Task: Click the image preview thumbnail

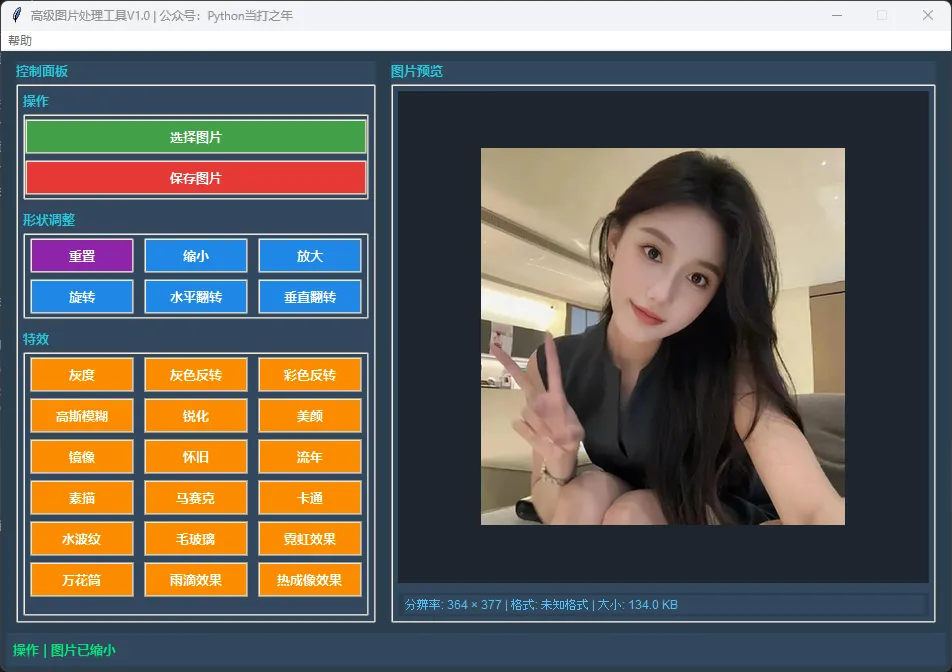Action: pos(662,335)
